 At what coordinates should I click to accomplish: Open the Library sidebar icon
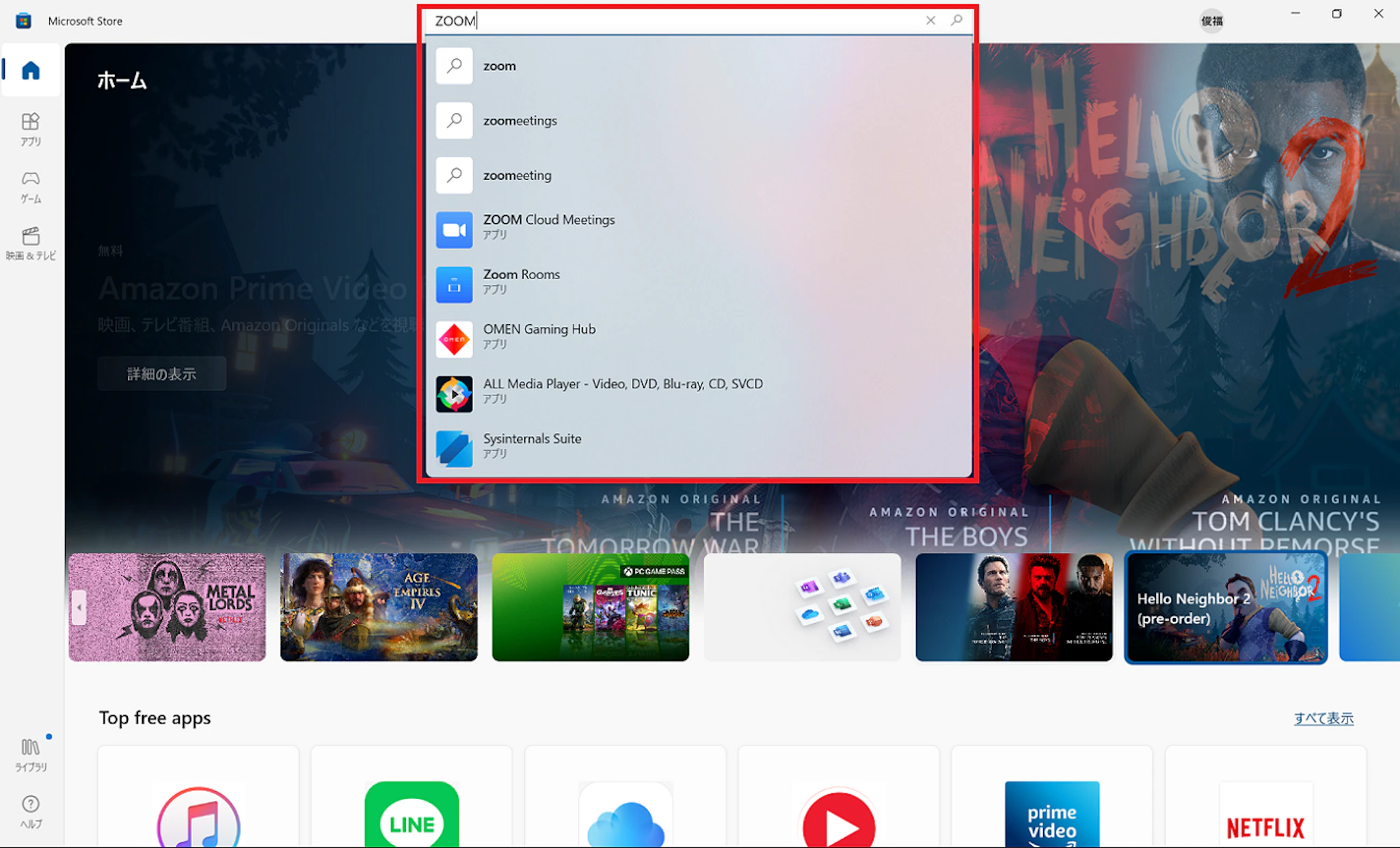pyautogui.click(x=31, y=754)
